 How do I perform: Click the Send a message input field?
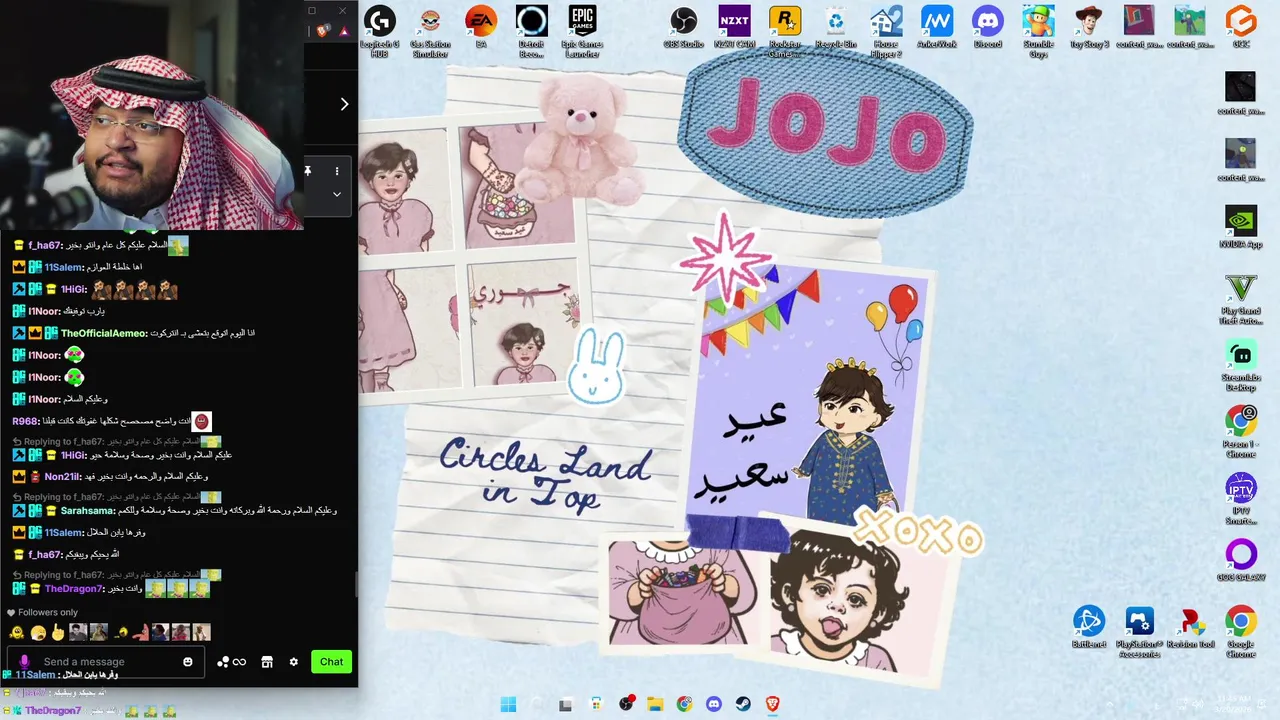click(x=105, y=661)
